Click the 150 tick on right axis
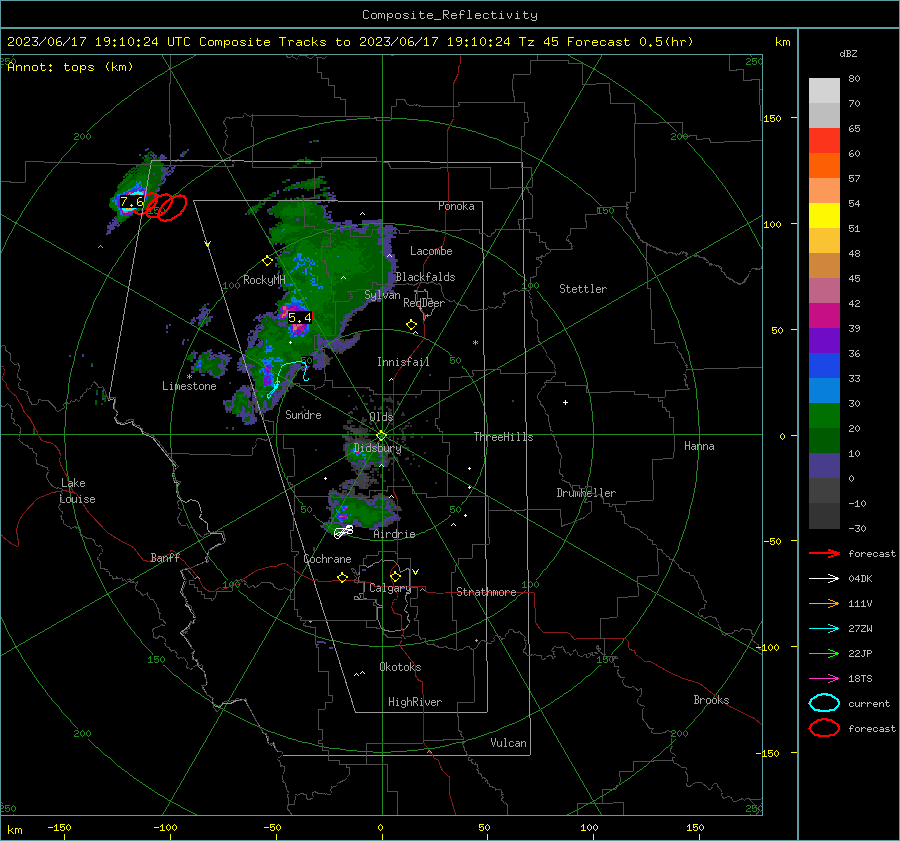This screenshot has height=841, width=900. tap(773, 118)
